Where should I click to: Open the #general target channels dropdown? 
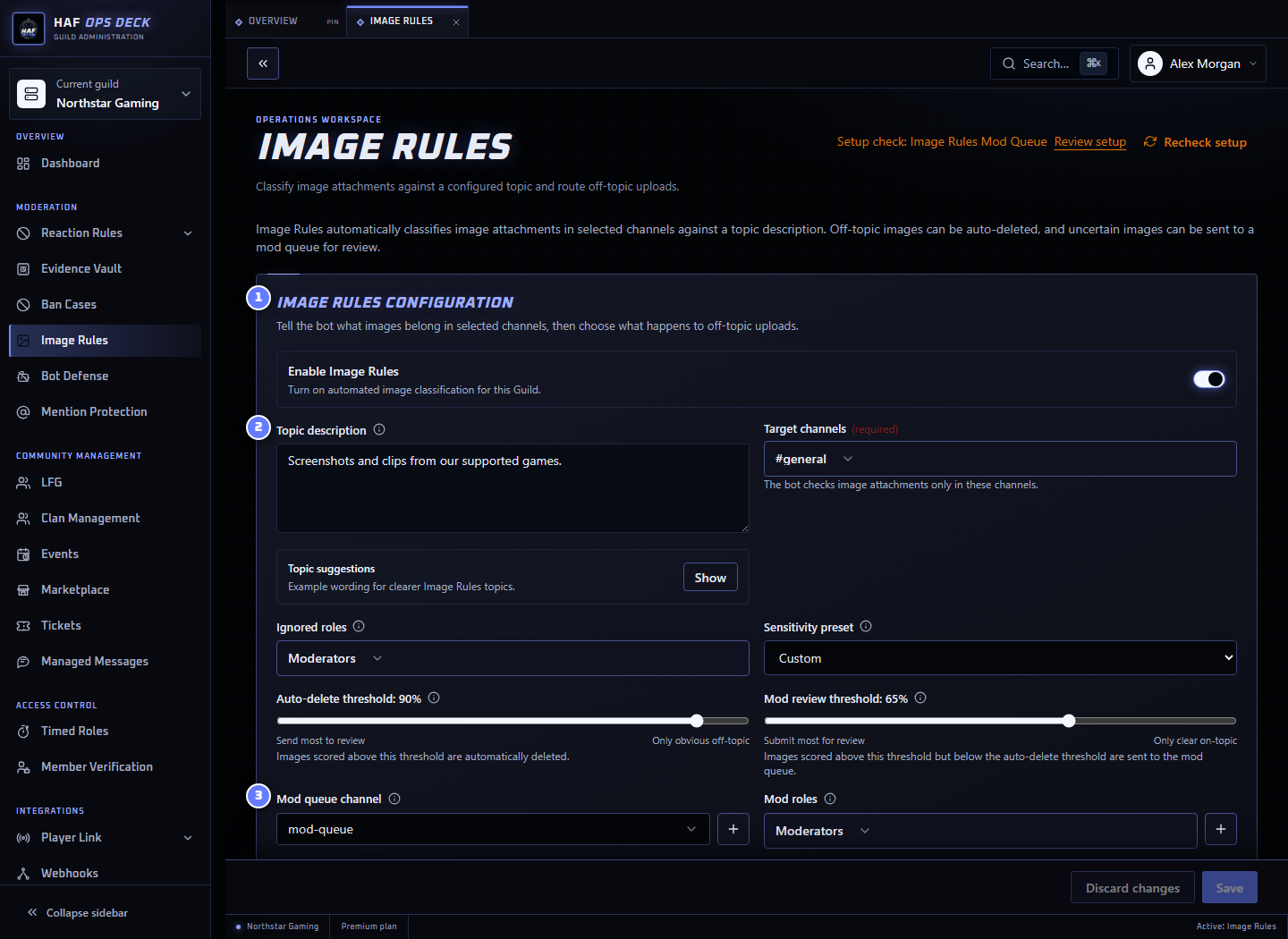[x=1000, y=459]
